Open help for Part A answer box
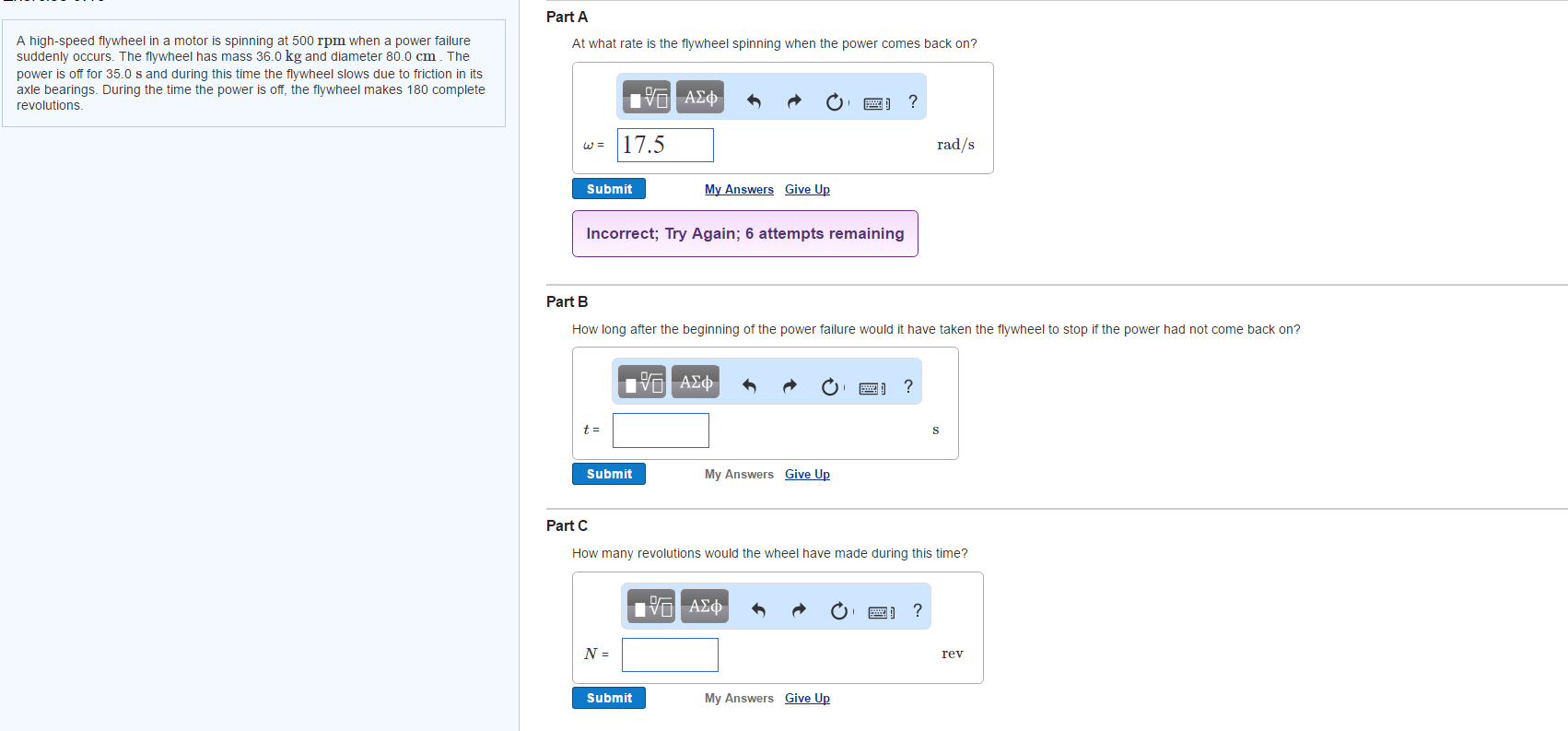The height and width of the screenshot is (731, 1568). pyautogui.click(x=913, y=101)
